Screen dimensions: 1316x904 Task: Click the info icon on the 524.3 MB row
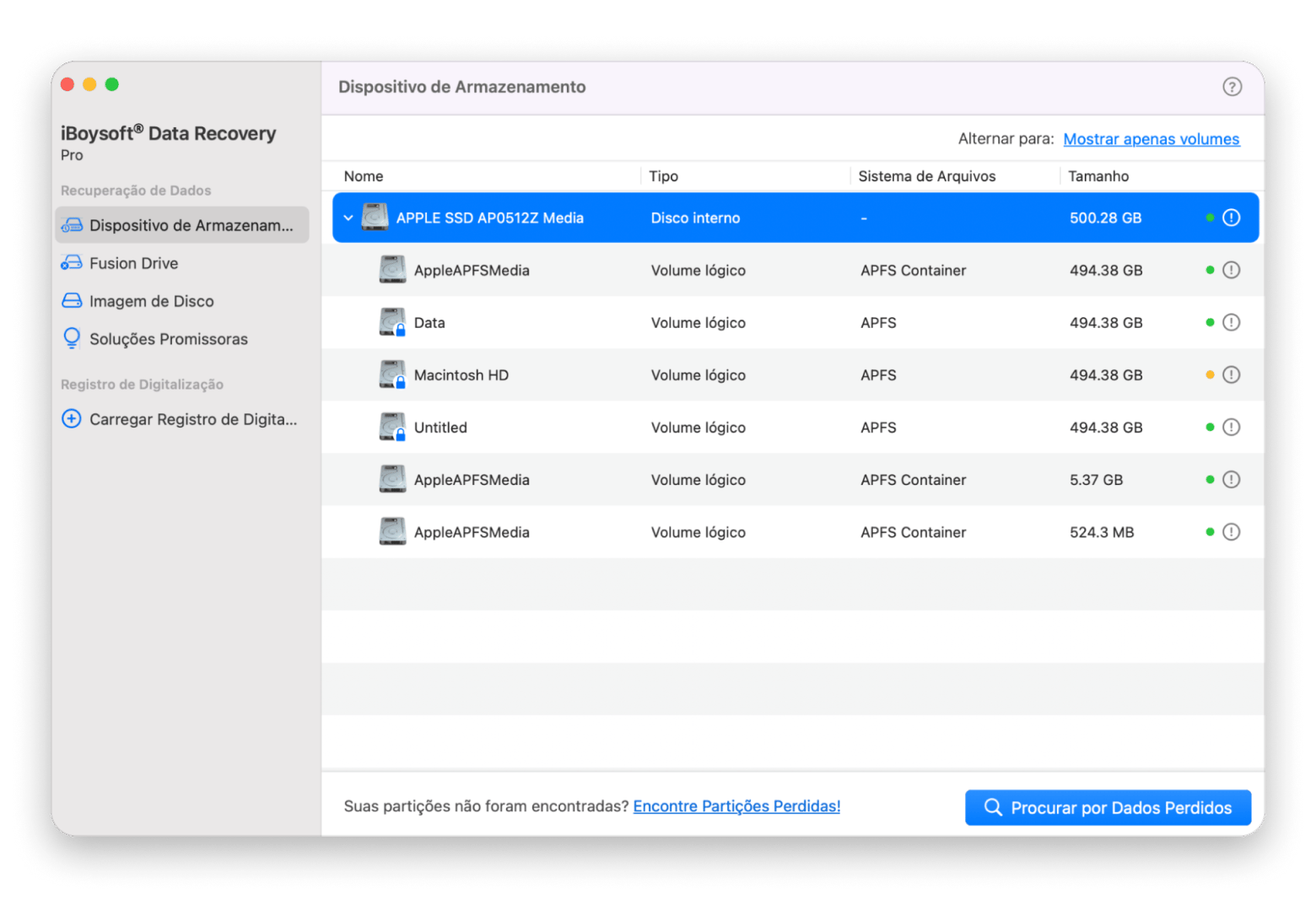1232,532
